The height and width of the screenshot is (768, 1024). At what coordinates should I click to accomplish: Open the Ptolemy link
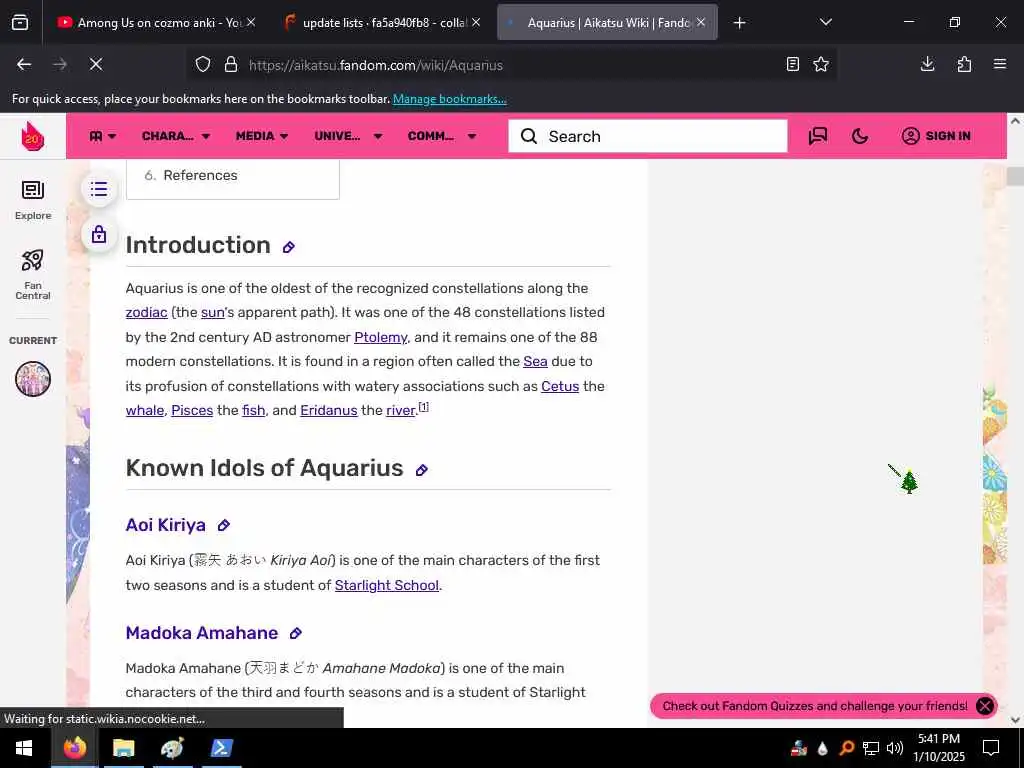click(381, 338)
